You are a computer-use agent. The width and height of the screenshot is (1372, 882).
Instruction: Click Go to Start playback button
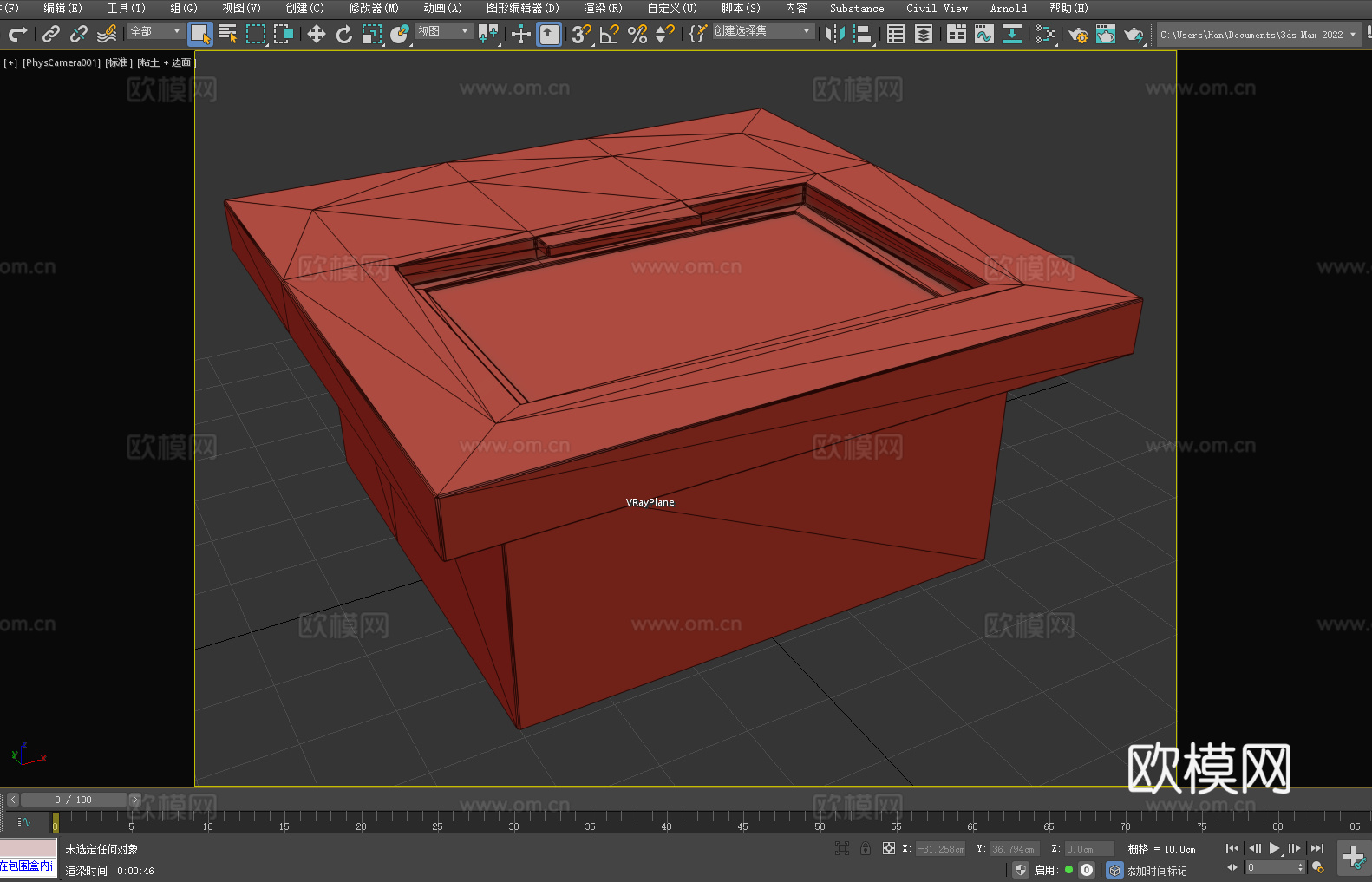click(1232, 848)
